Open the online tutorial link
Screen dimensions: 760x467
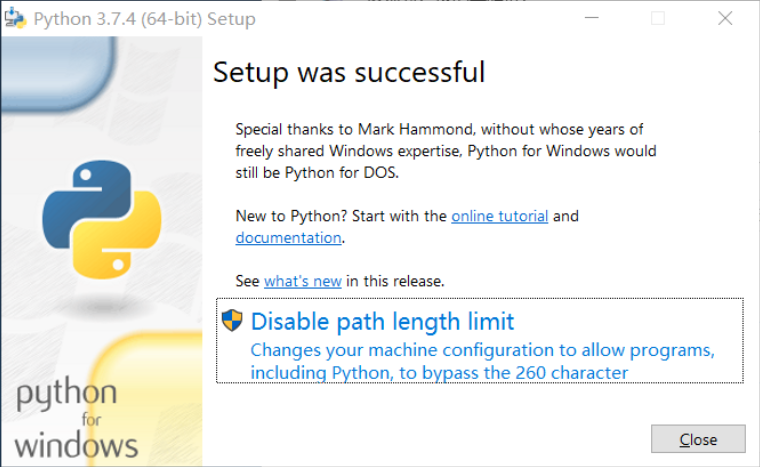coord(499,216)
